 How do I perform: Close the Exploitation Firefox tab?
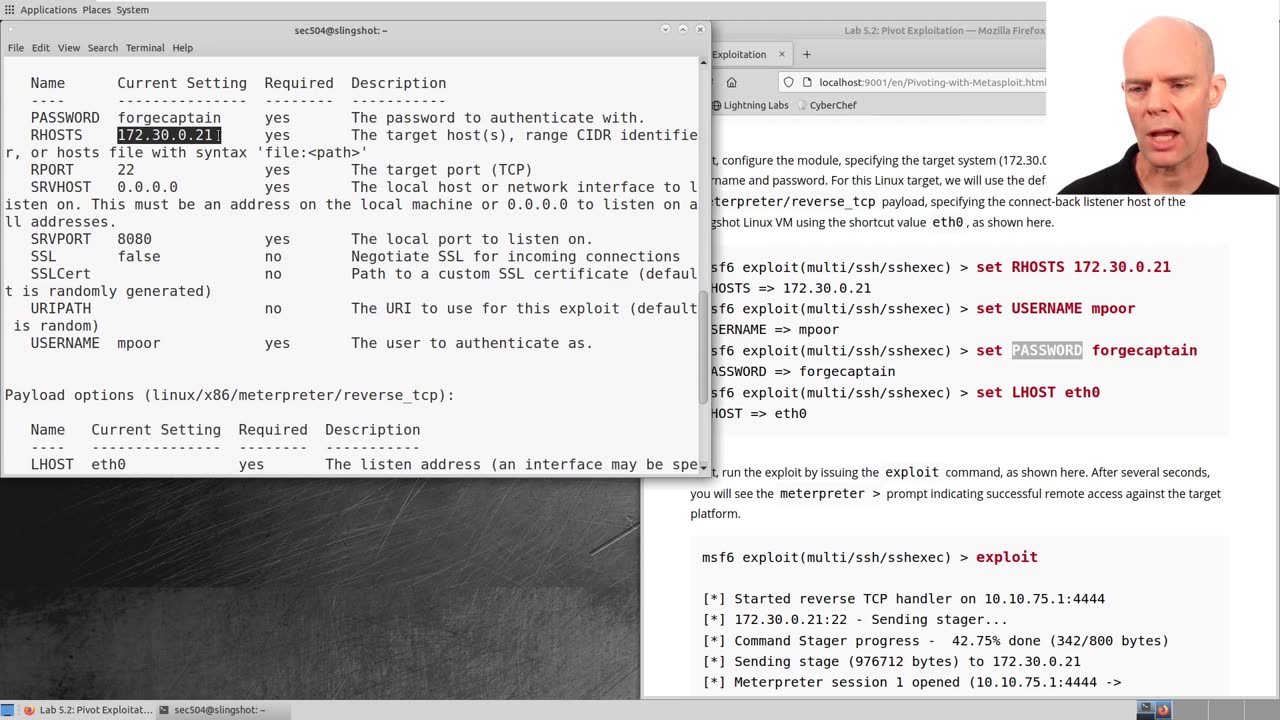coord(782,54)
